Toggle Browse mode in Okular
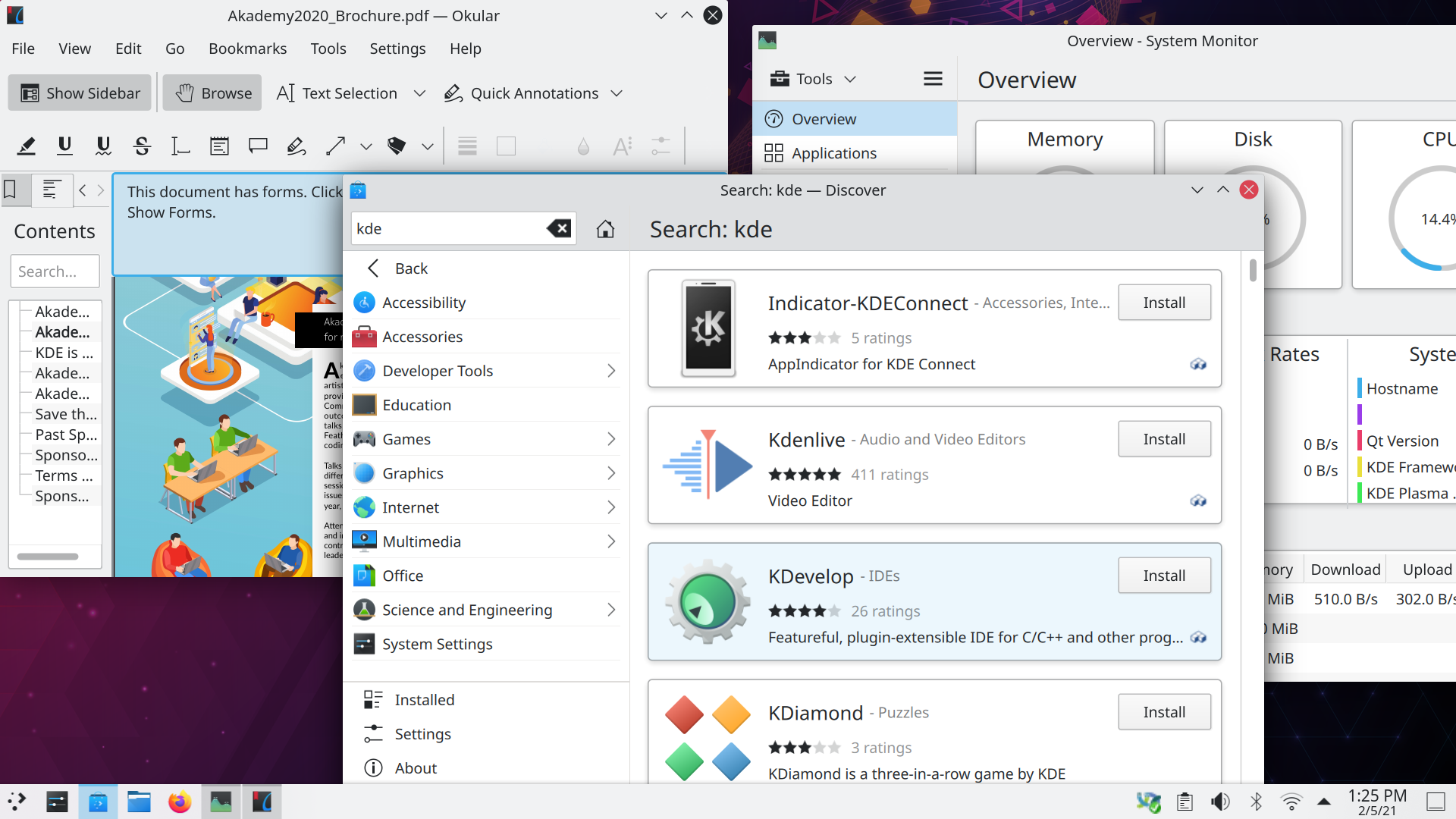 coord(212,93)
